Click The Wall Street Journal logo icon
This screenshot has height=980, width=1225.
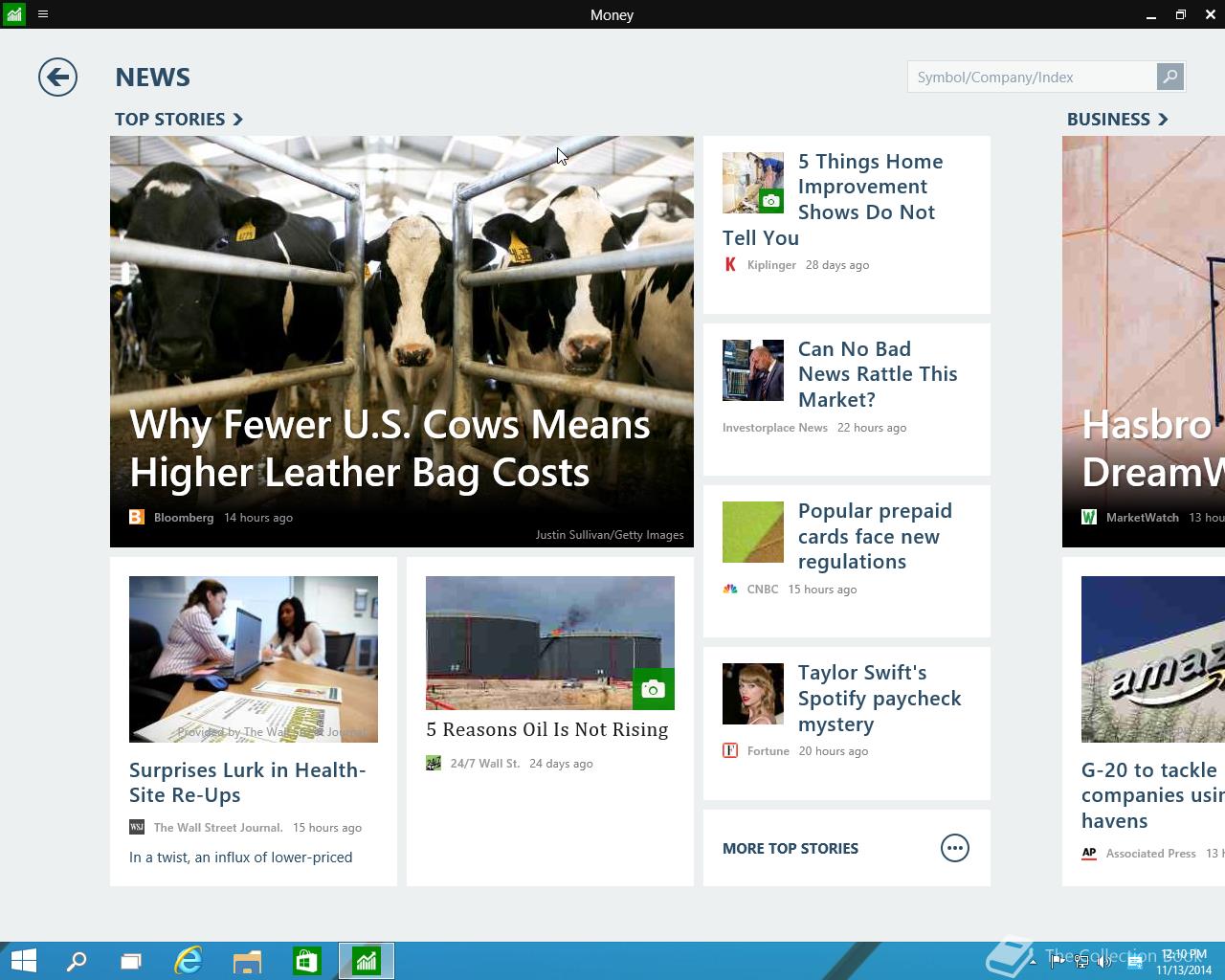(137, 827)
